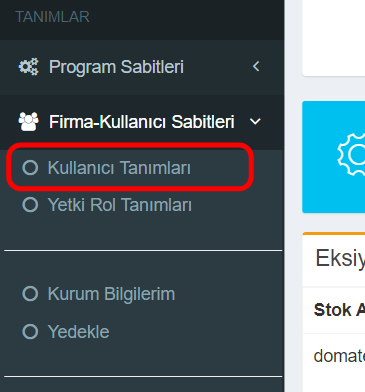Open Kullanıcı Tanımları submenu entry
The width and height of the screenshot is (365, 392).
tap(119, 168)
